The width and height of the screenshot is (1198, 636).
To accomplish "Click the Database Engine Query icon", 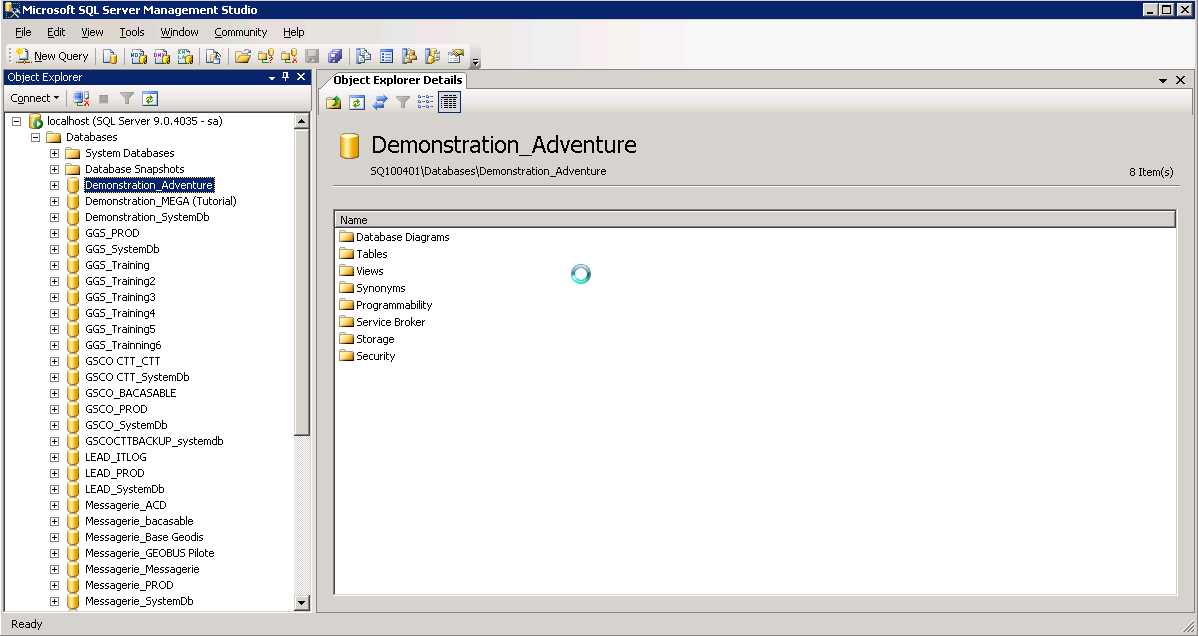I will (x=110, y=57).
